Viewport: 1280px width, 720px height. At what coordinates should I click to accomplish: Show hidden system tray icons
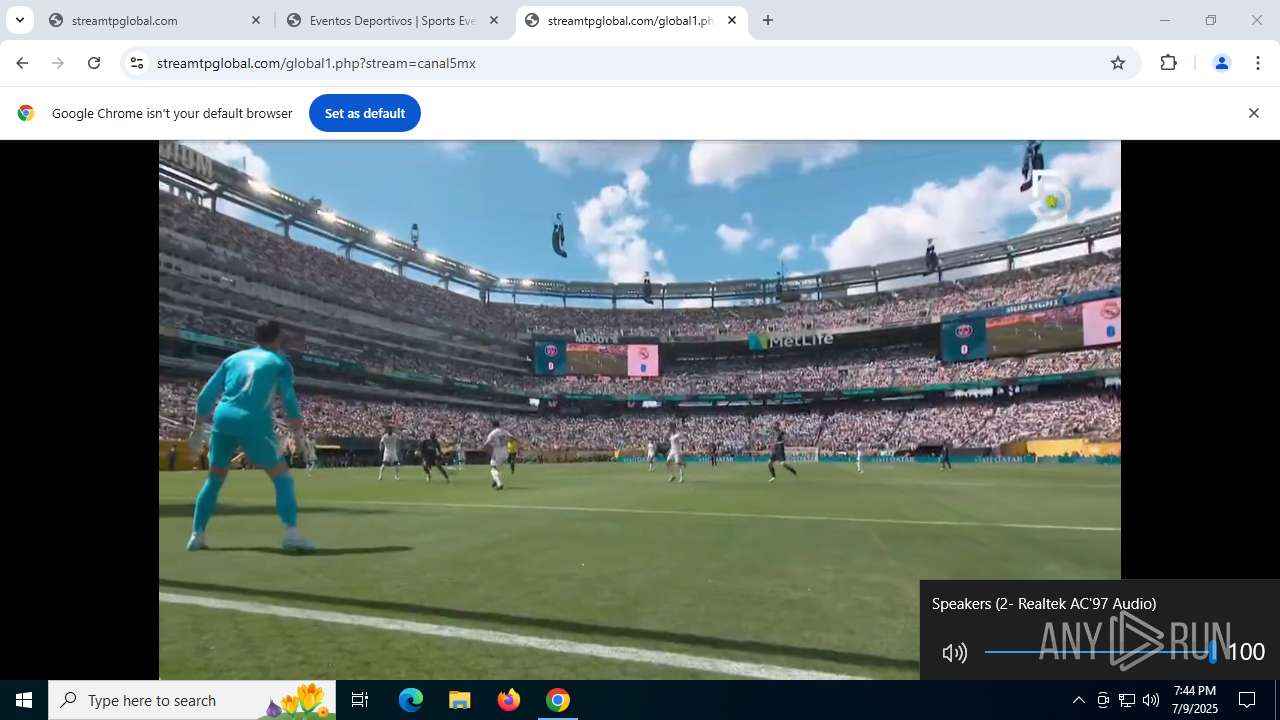pos(1078,700)
